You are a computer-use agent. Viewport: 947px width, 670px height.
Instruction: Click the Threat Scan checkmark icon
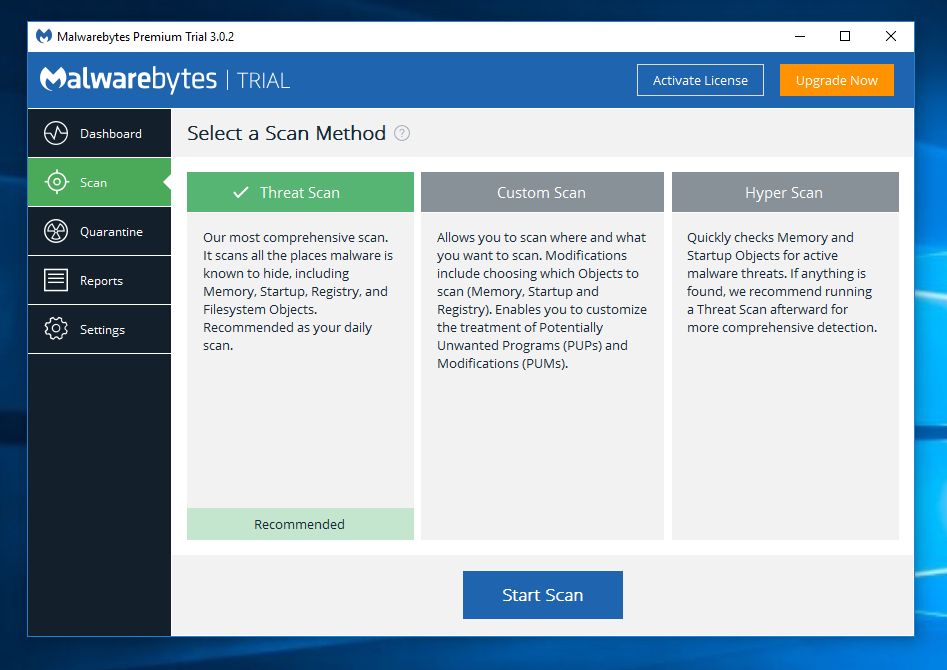241,192
